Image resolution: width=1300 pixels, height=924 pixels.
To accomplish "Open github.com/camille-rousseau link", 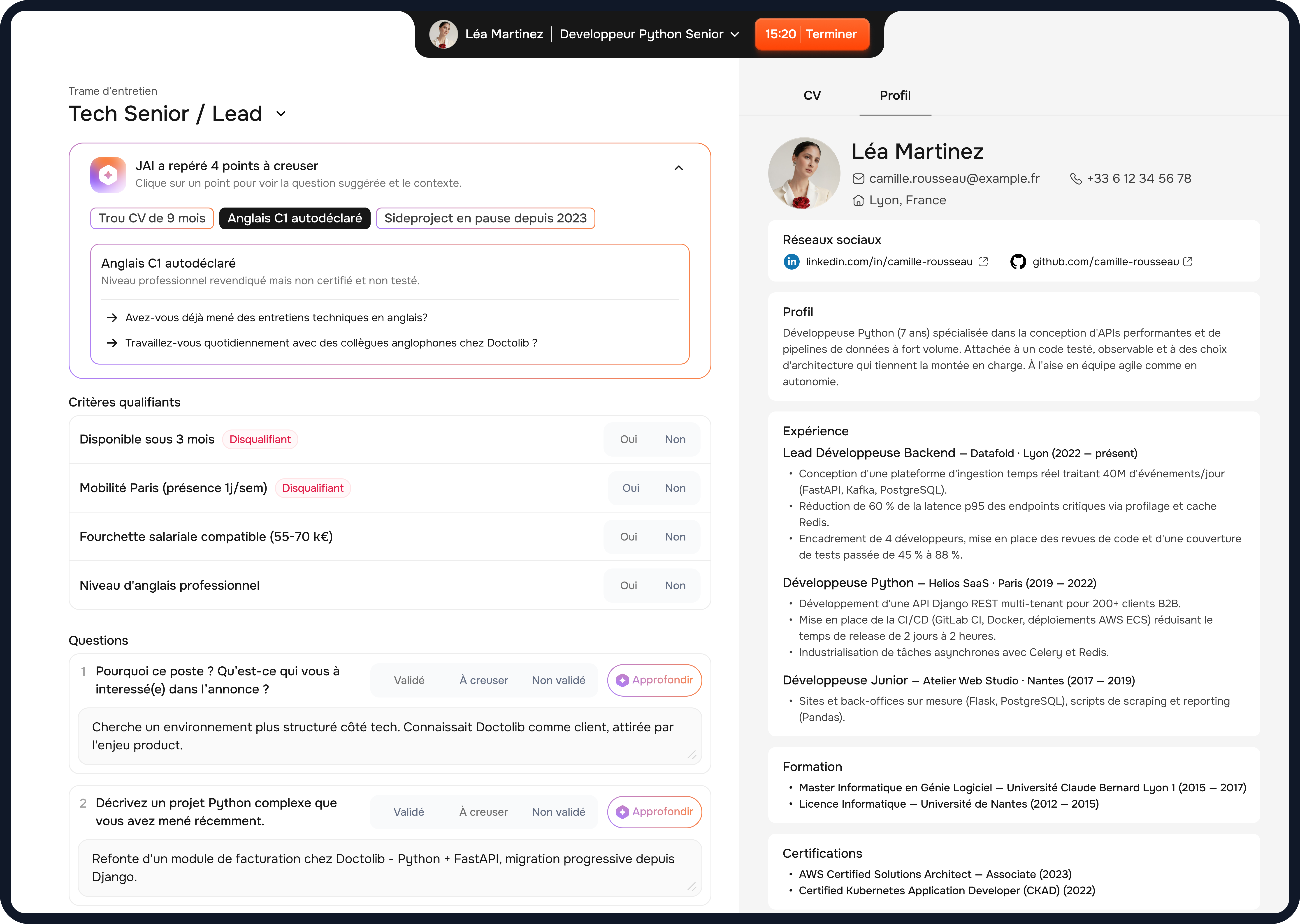I will click(x=1105, y=262).
